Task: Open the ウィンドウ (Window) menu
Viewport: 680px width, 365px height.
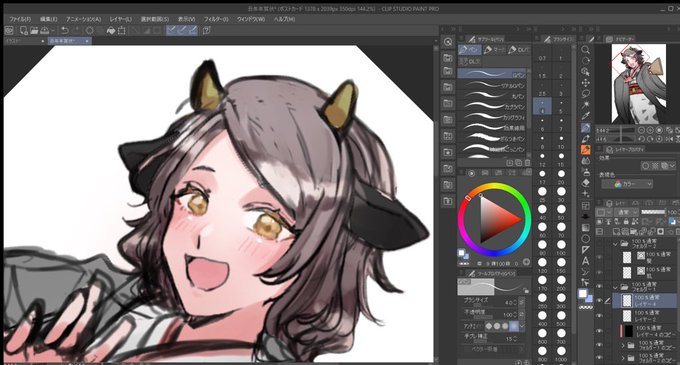Action: pos(251,19)
